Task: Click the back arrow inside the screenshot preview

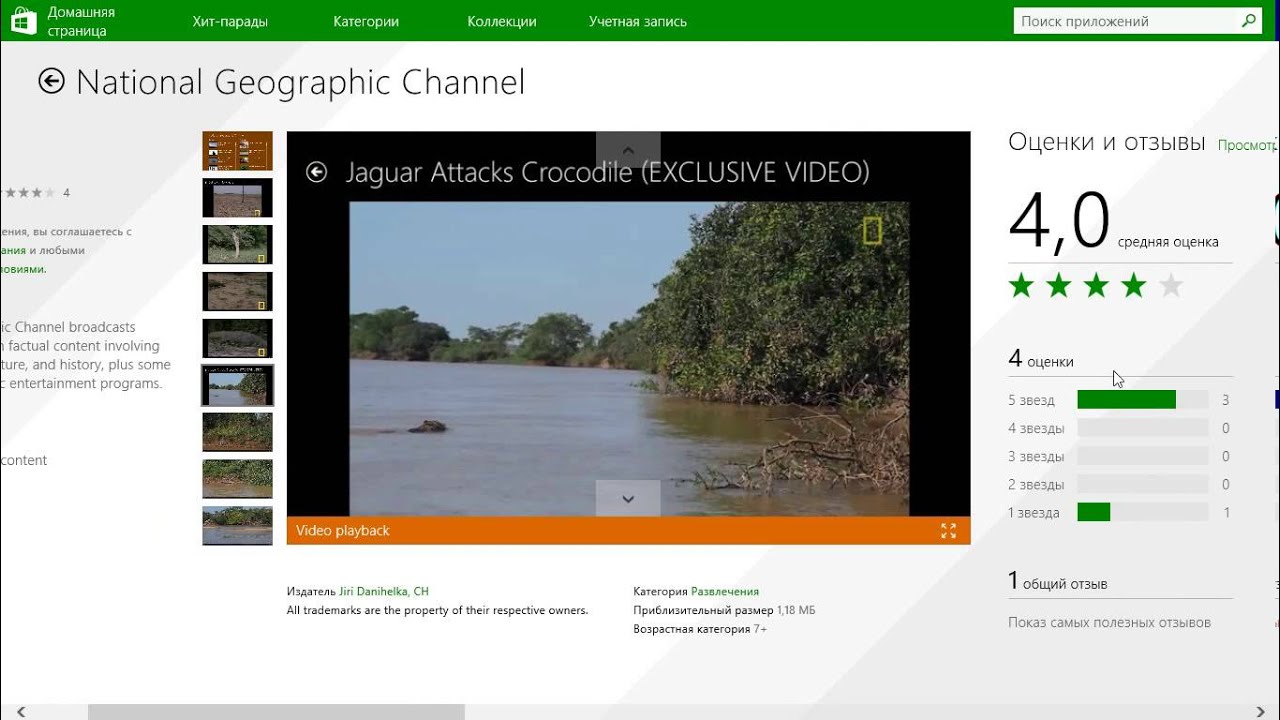Action: 317,173
